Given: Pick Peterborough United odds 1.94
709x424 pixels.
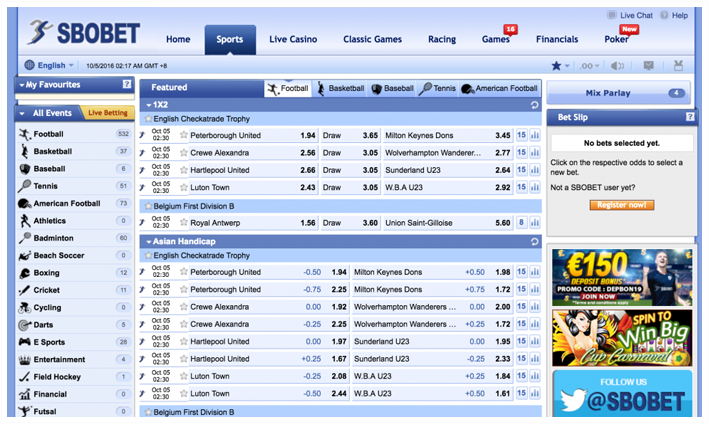Looking at the screenshot, I should point(308,135).
